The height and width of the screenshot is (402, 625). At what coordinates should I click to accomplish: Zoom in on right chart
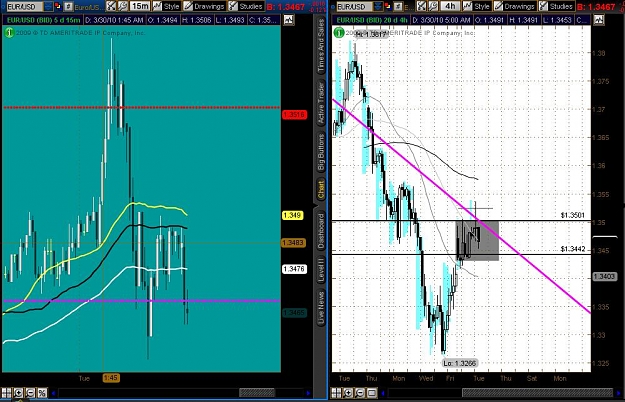348,393
